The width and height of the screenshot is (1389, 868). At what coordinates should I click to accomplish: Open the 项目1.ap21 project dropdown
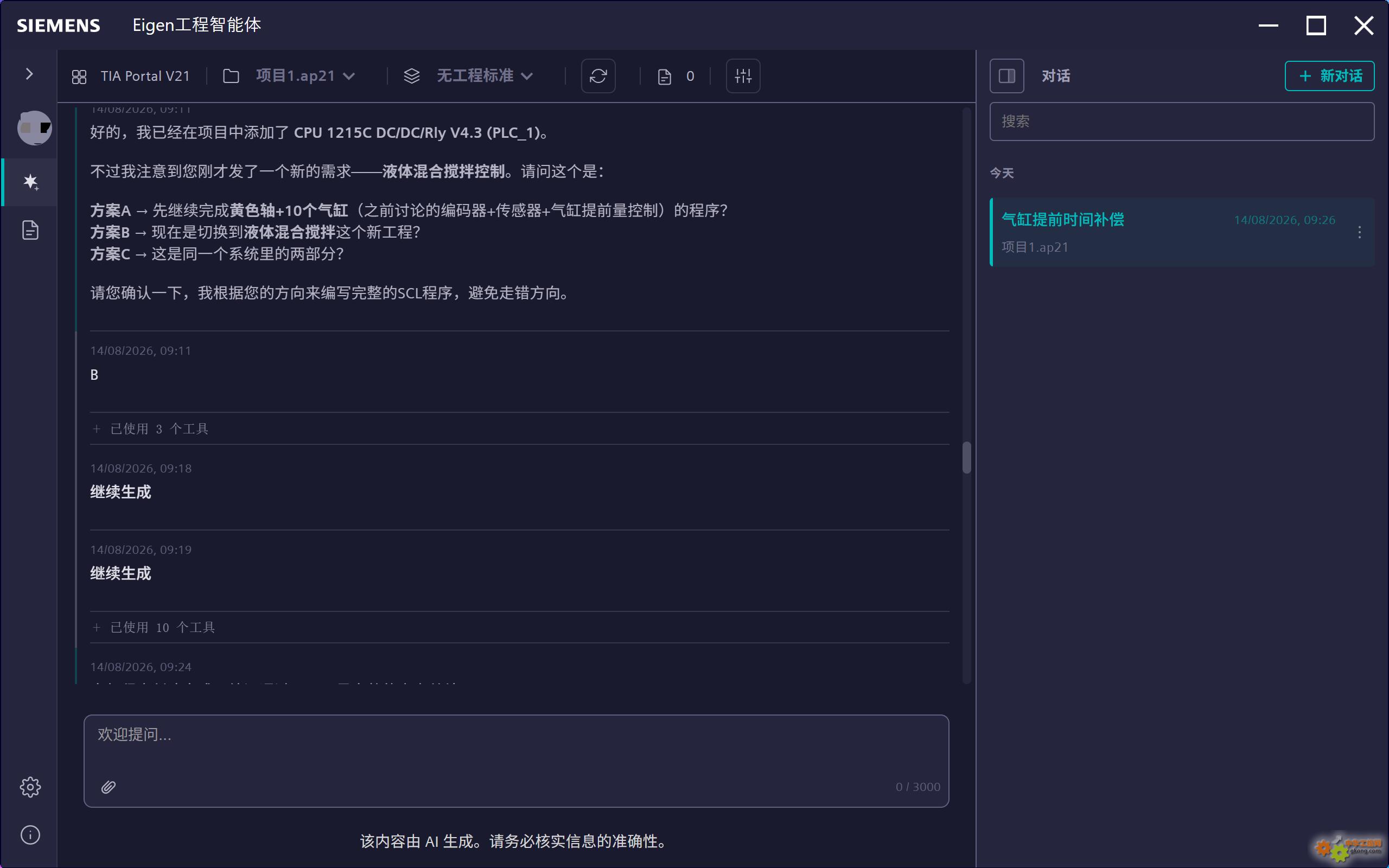[305, 76]
